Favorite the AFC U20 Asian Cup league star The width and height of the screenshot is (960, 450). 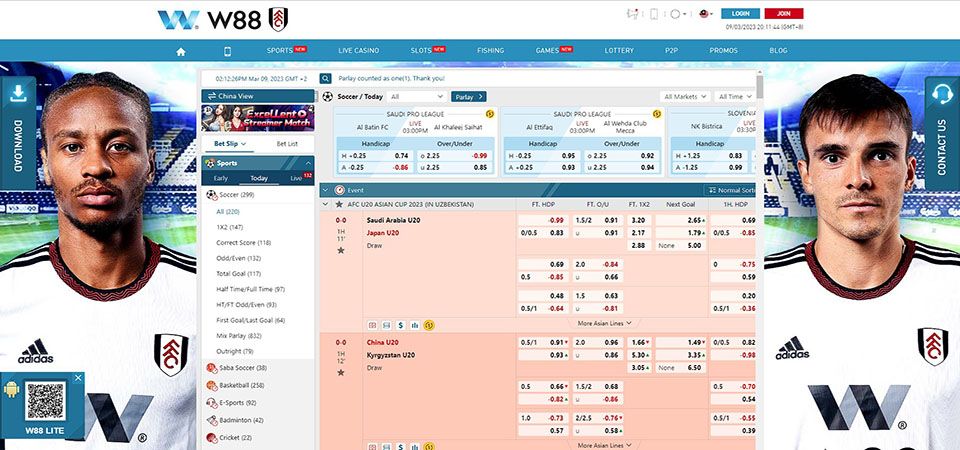[x=339, y=204]
